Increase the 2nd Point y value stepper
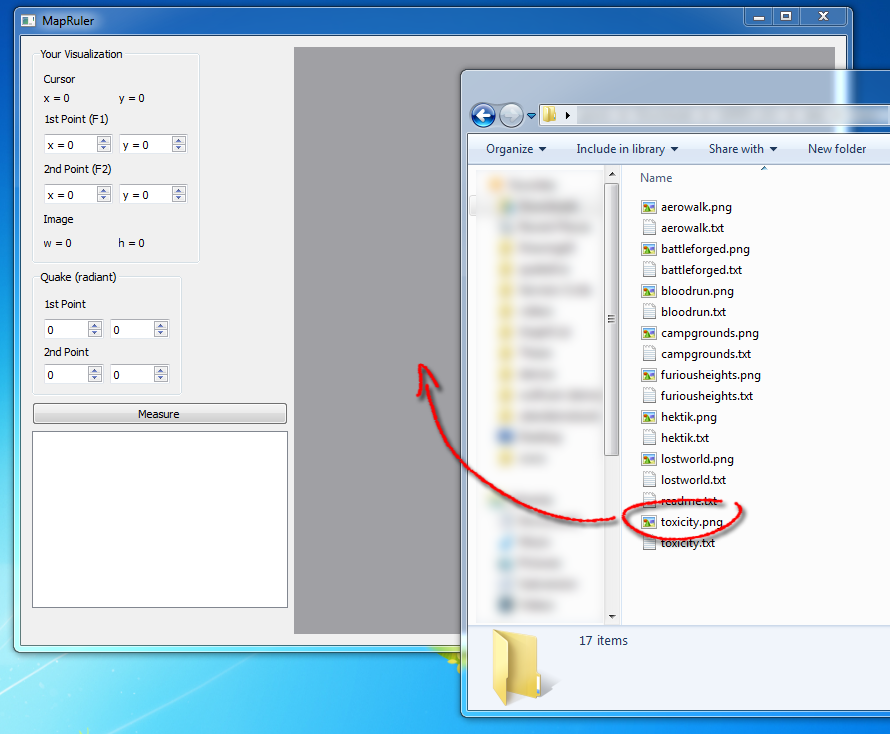 [x=179, y=191]
